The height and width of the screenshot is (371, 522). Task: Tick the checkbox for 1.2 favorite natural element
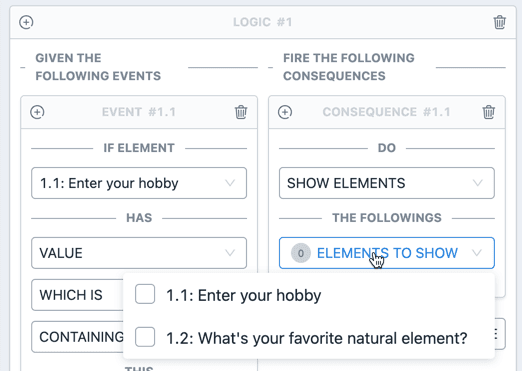pyautogui.click(x=145, y=337)
